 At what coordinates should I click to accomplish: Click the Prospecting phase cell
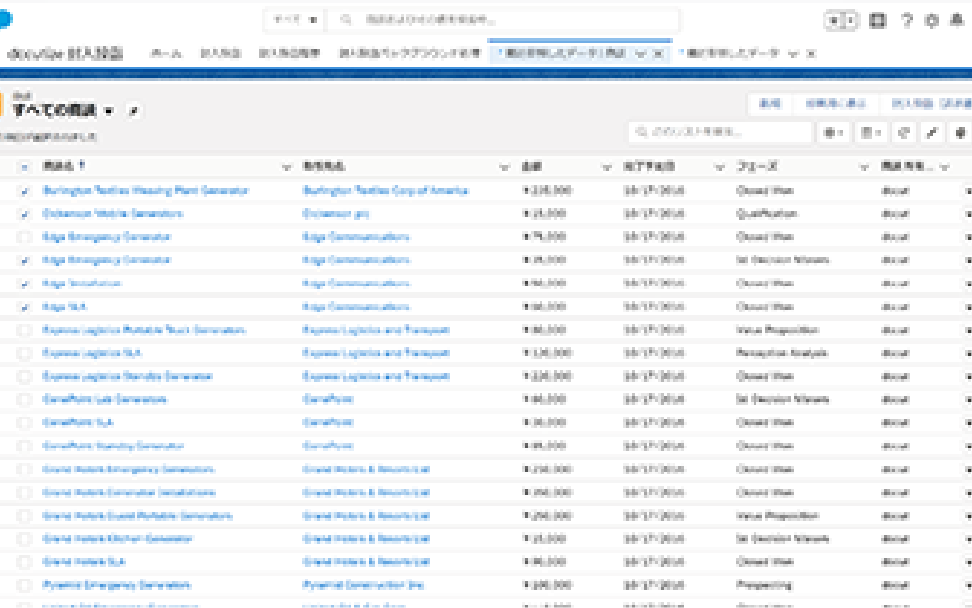(x=764, y=585)
